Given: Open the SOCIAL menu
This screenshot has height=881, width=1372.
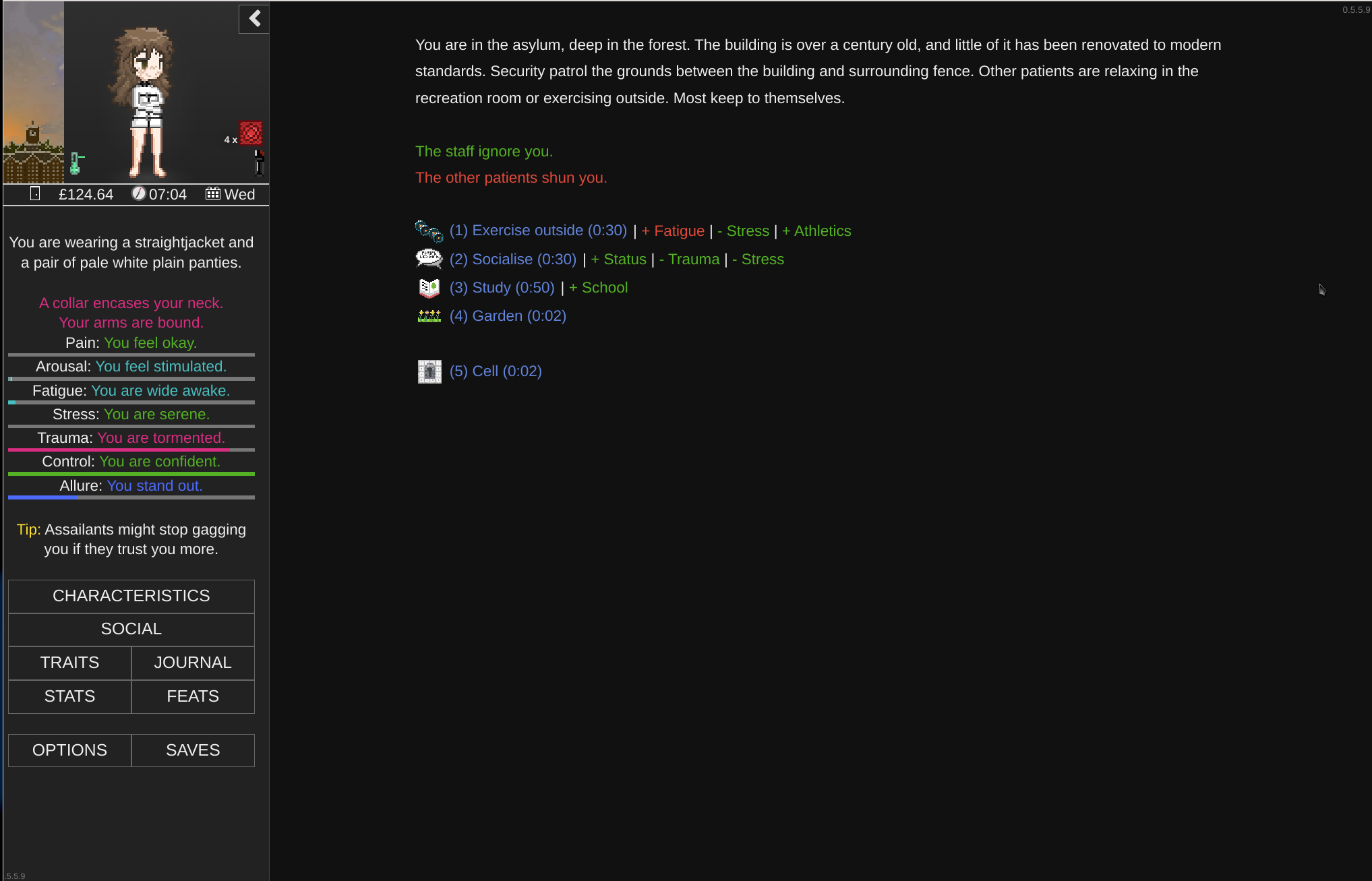Looking at the screenshot, I should pos(131,629).
